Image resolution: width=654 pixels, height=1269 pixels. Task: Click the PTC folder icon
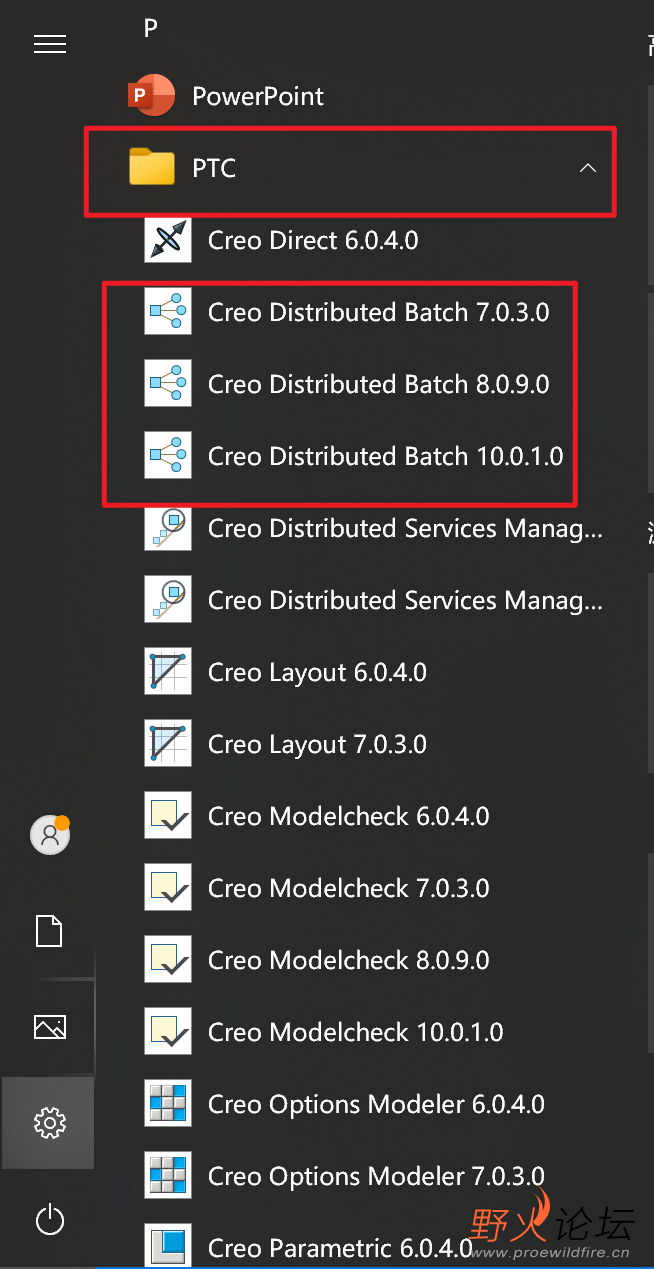[152, 168]
